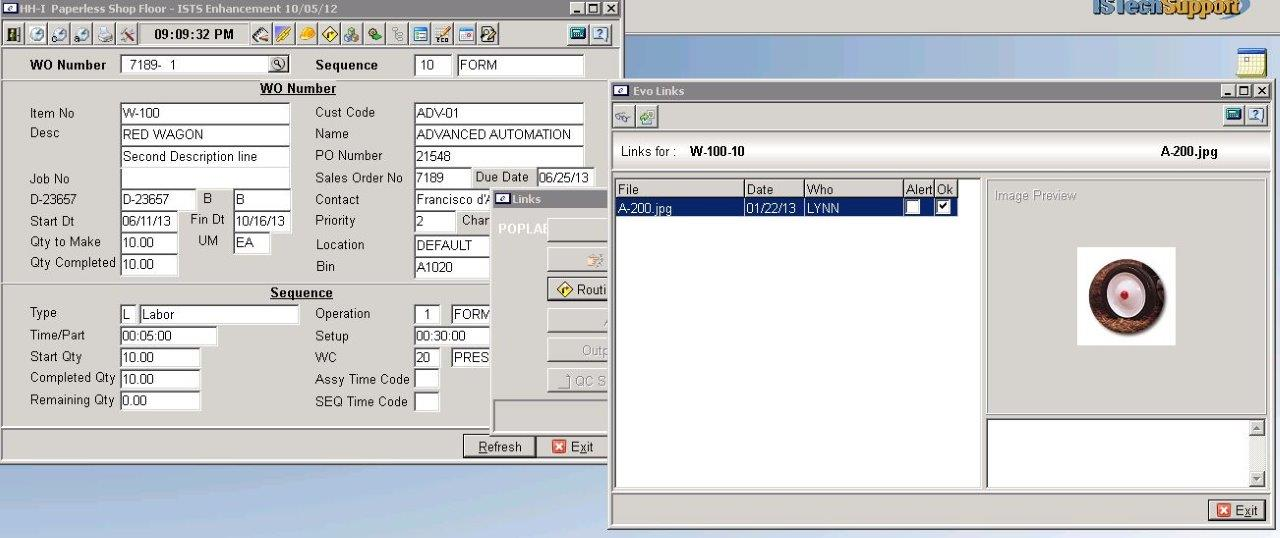Click the Qty to Make field
This screenshot has width=1280, height=538.
(149, 243)
